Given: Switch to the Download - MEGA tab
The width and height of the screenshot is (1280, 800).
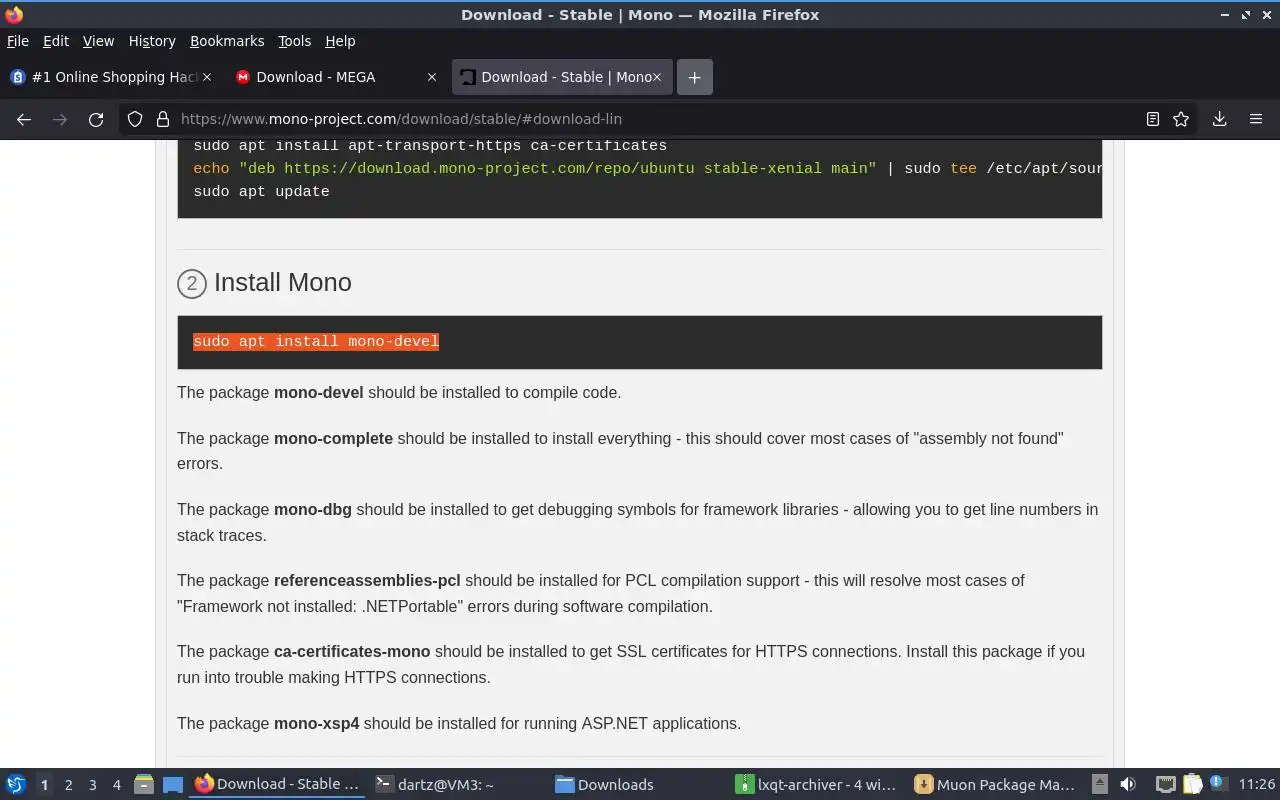Looking at the screenshot, I should coord(336,77).
